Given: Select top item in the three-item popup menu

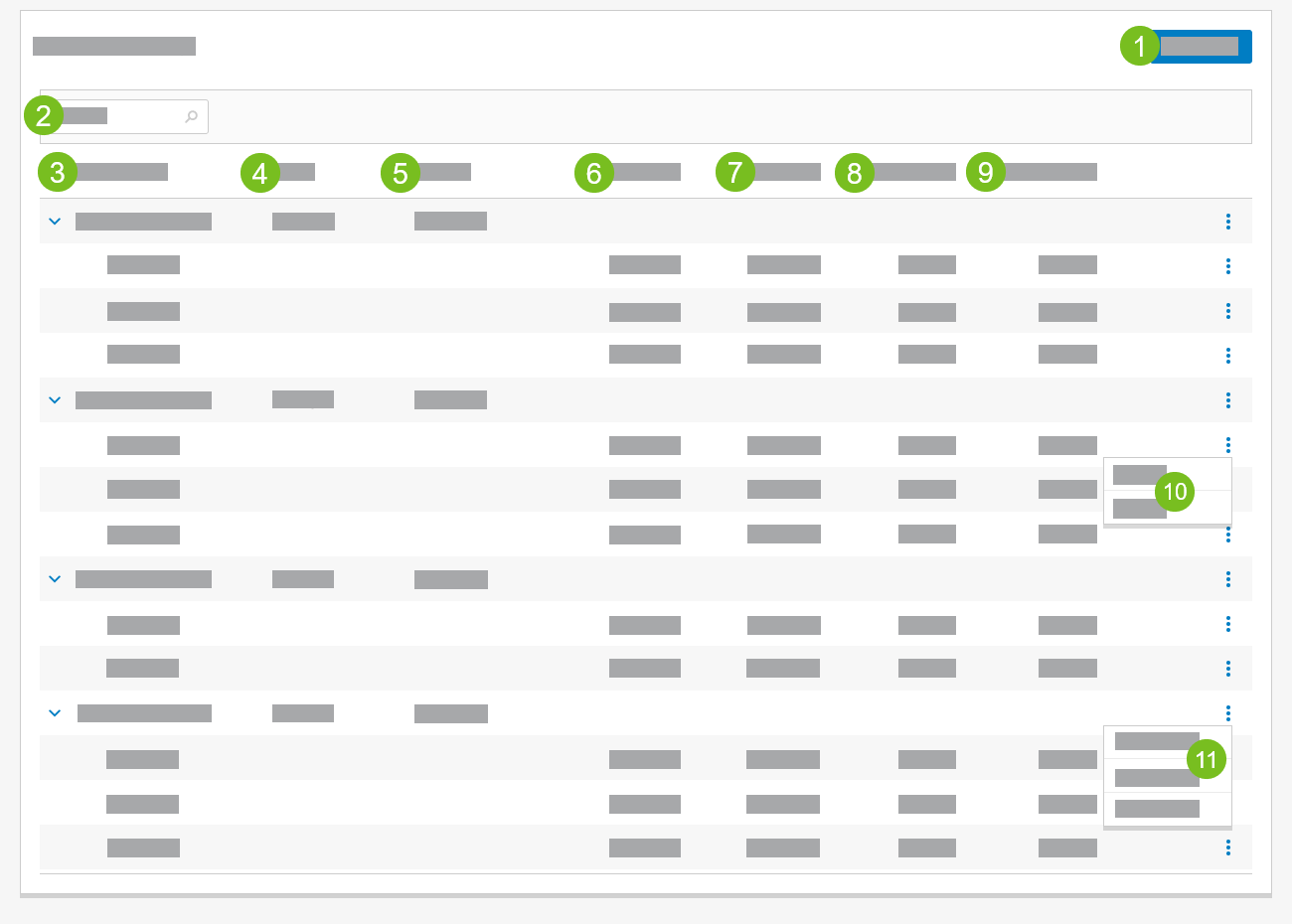Looking at the screenshot, I should point(1157,741).
